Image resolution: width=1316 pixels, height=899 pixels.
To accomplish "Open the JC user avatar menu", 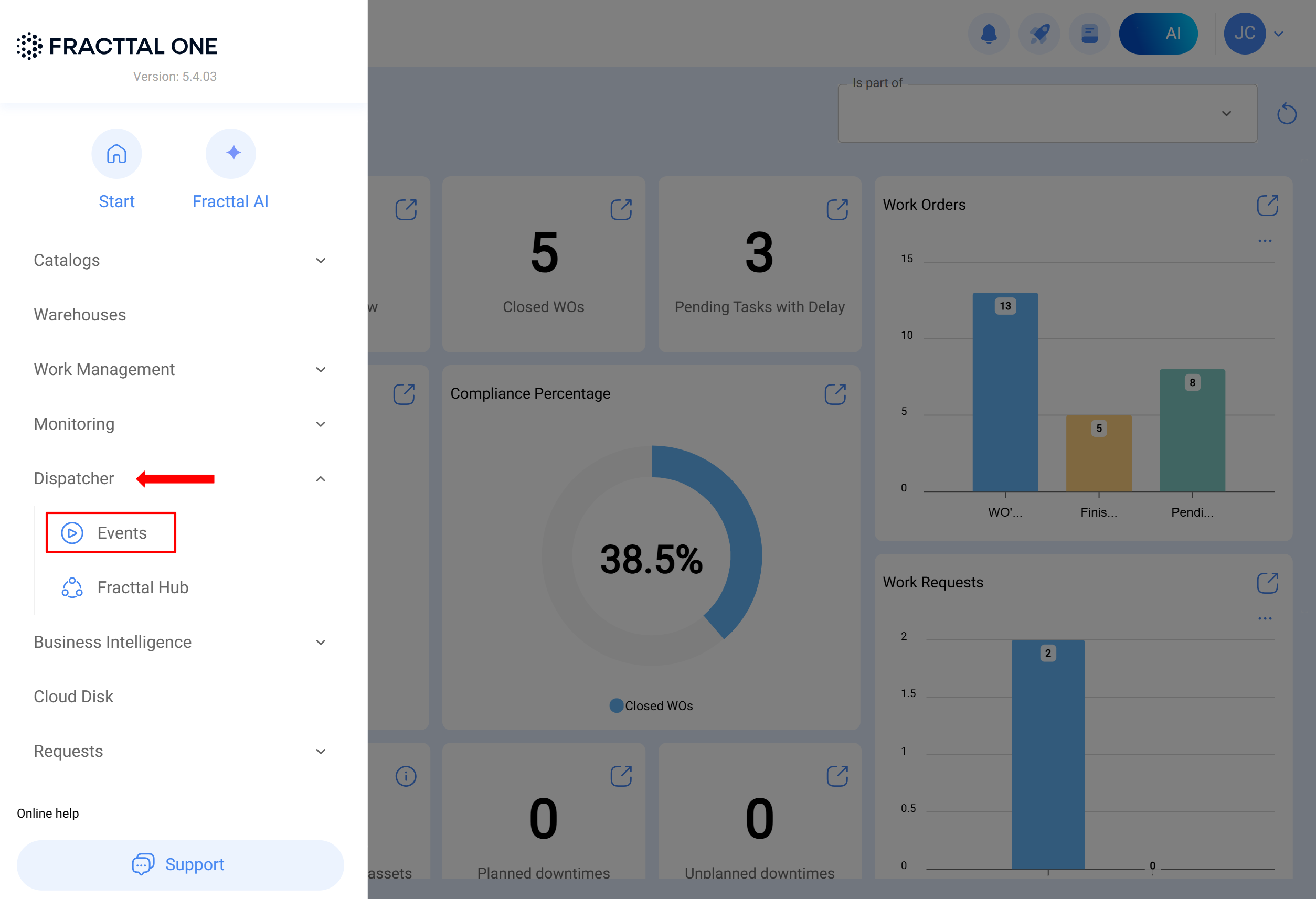I will point(1244,34).
